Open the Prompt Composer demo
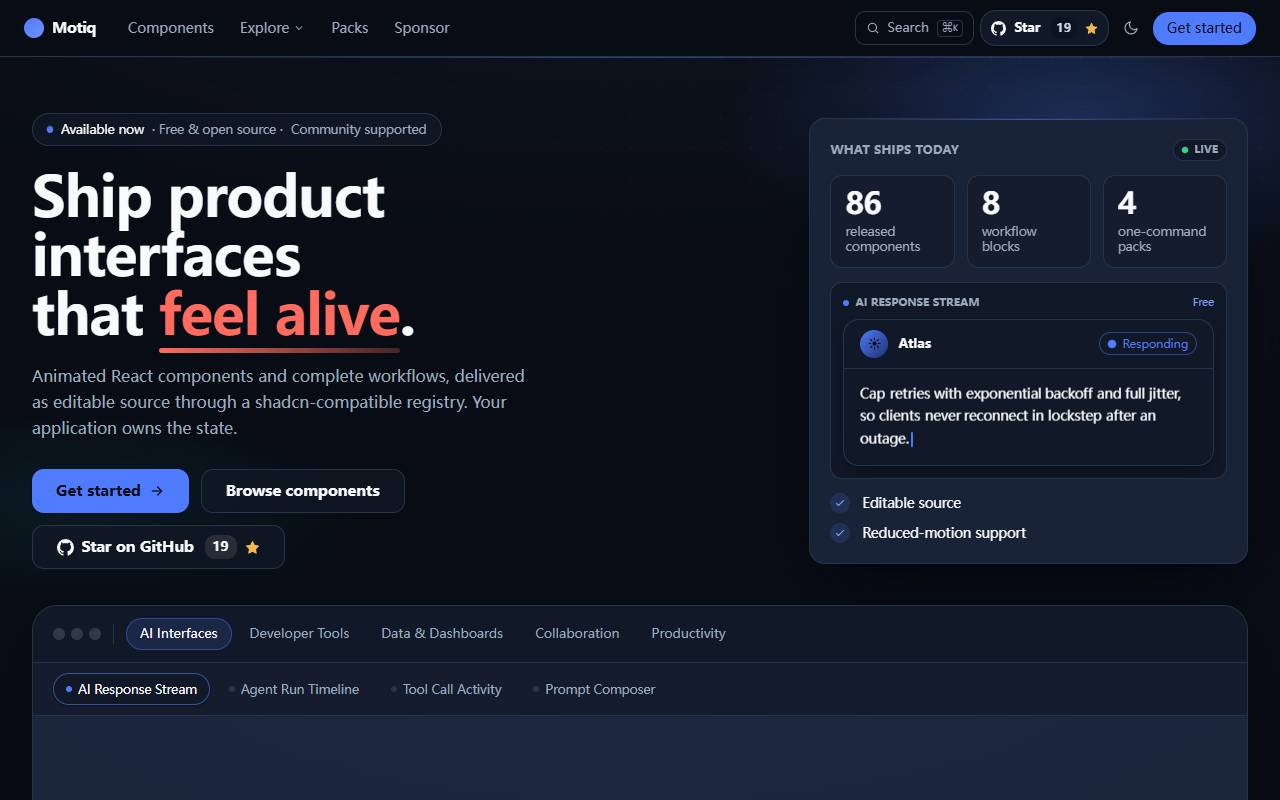 (594, 689)
